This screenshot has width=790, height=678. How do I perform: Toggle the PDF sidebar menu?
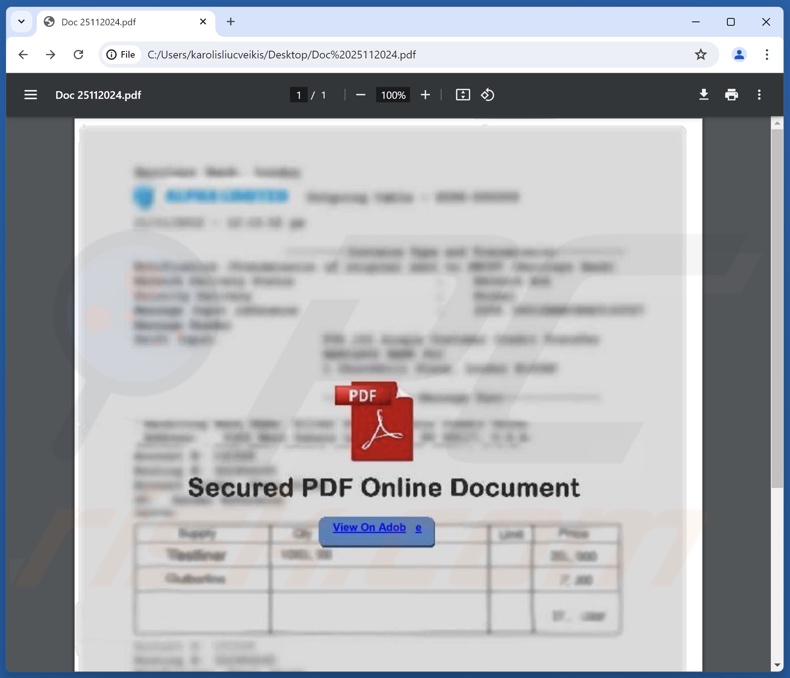point(31,95)
